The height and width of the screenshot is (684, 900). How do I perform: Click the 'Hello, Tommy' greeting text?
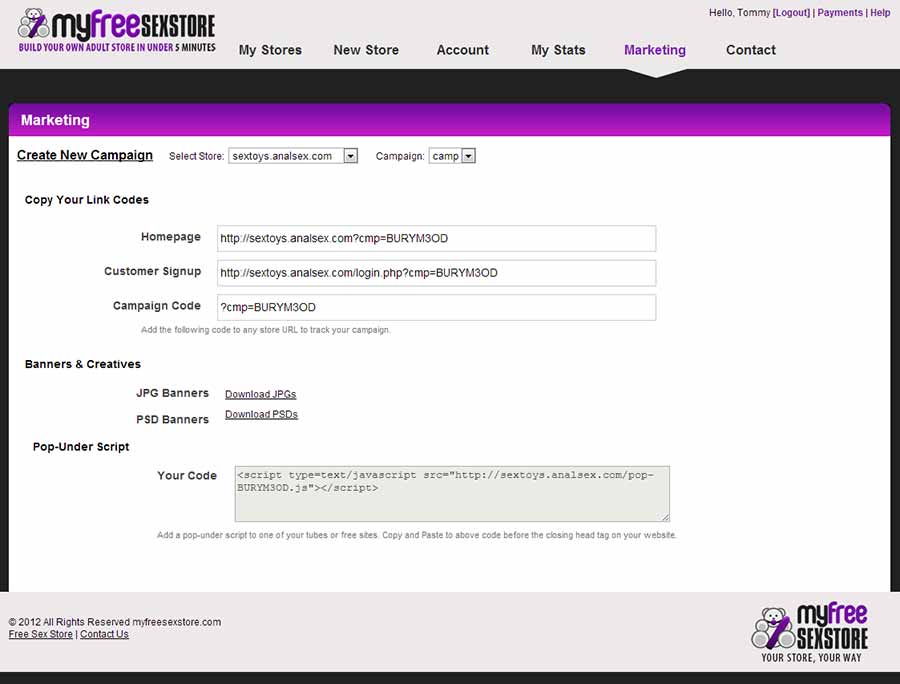click(739, 13)
